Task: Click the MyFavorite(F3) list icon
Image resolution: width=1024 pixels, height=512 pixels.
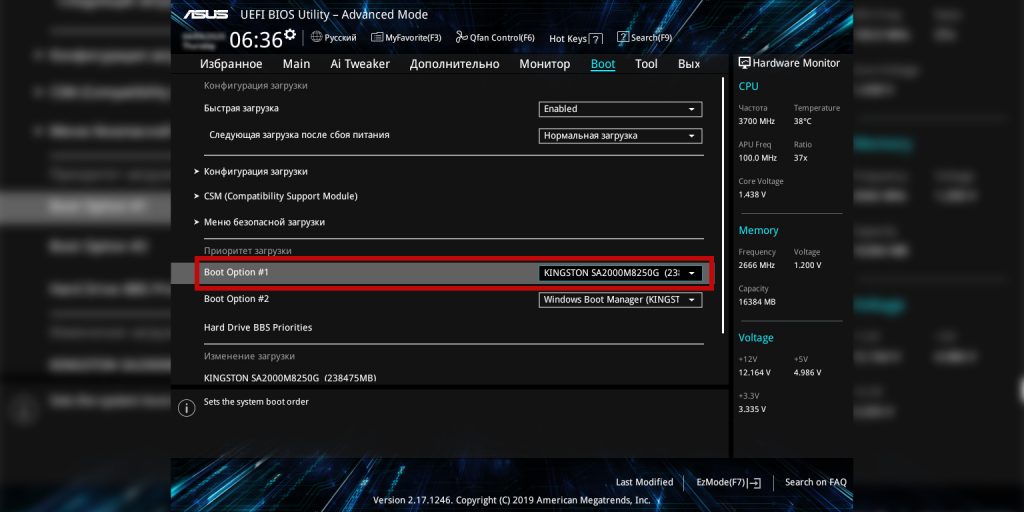Action: (377, 37)
